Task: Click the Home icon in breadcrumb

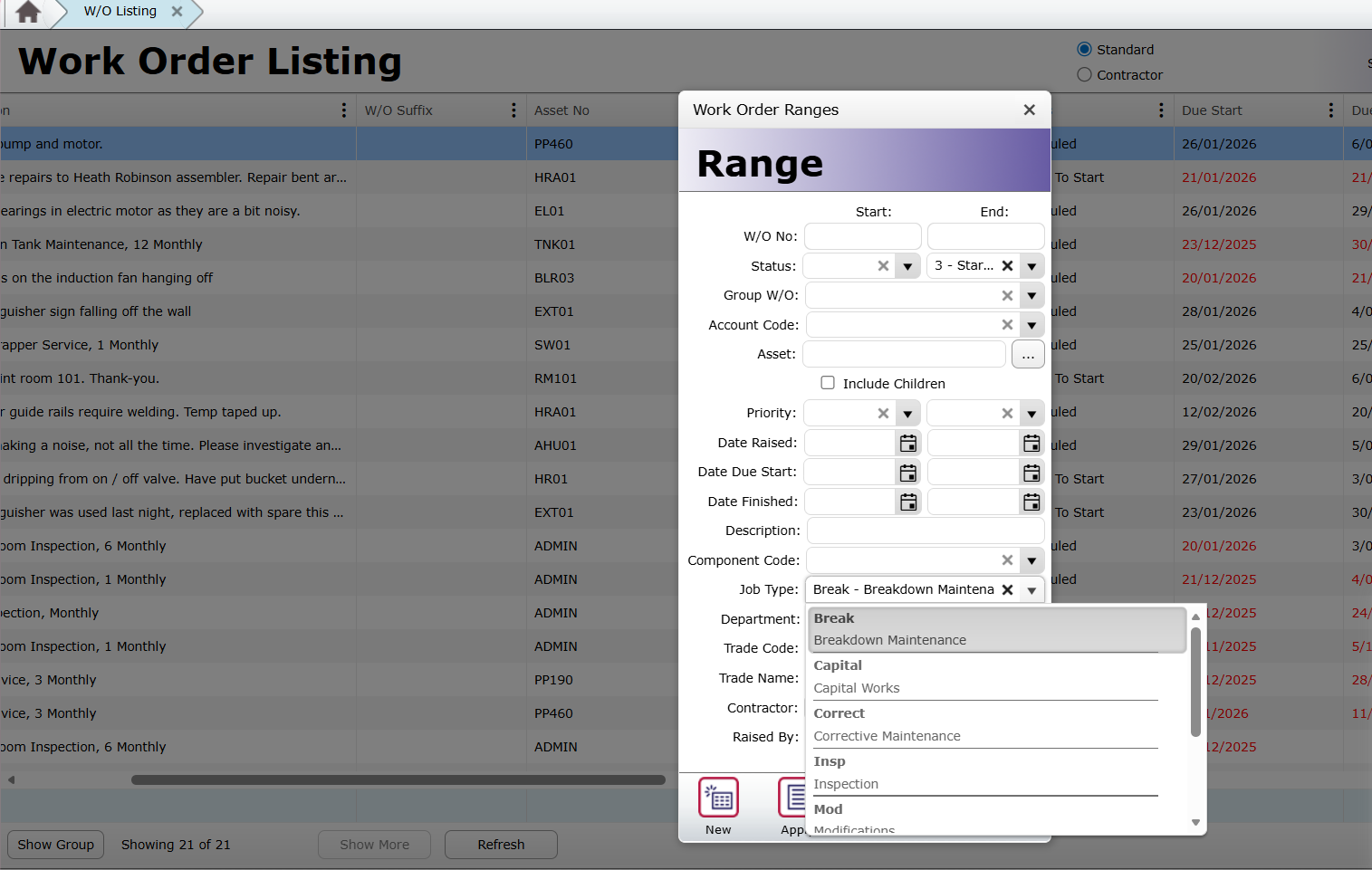Action: pyautogui.click(x=28, y=12)
